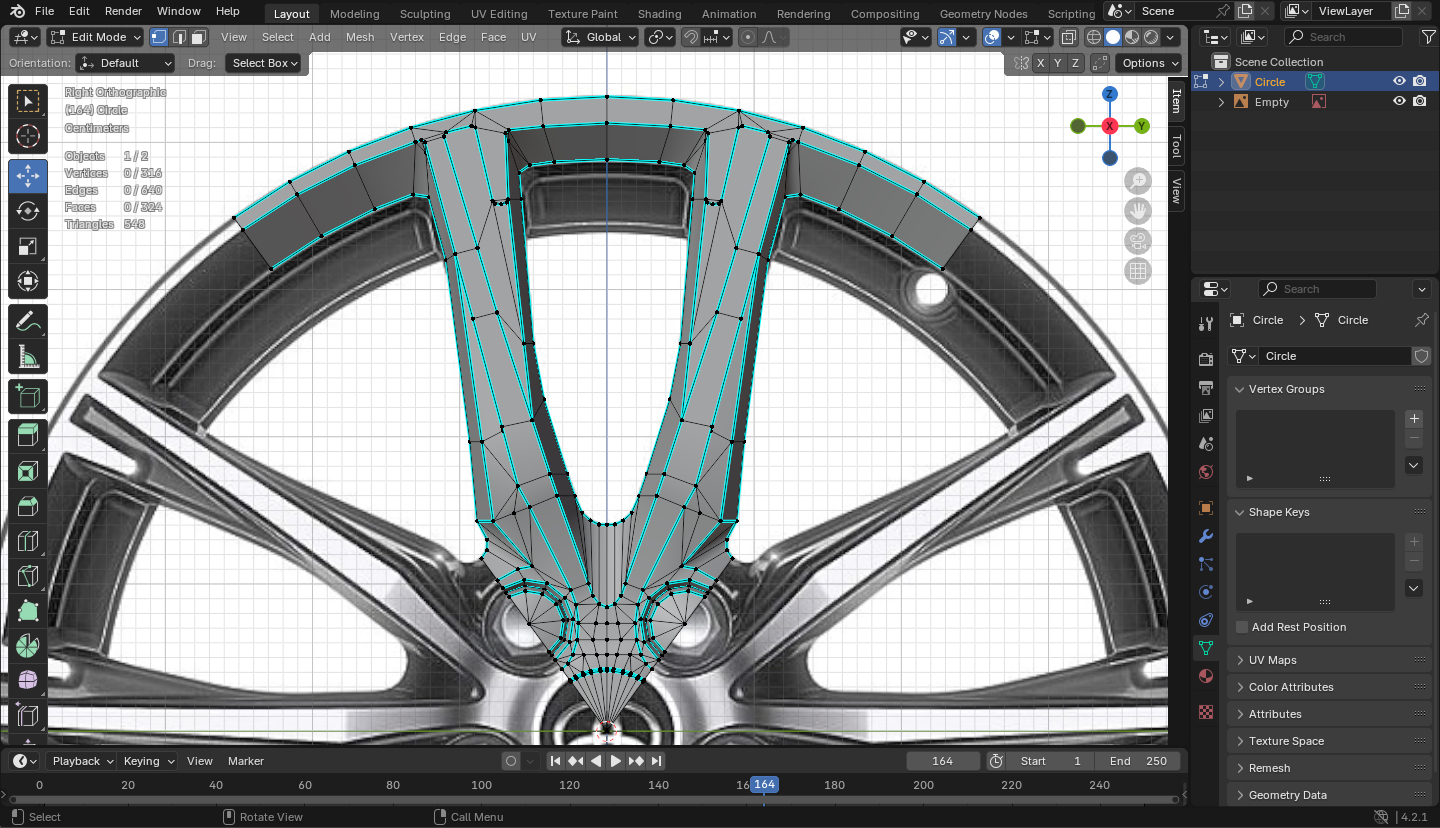The height and width of the screenshot is (828, 1440).
Task: Switch to the Sculpting workspace tab
Action: (x=425, y=14)
